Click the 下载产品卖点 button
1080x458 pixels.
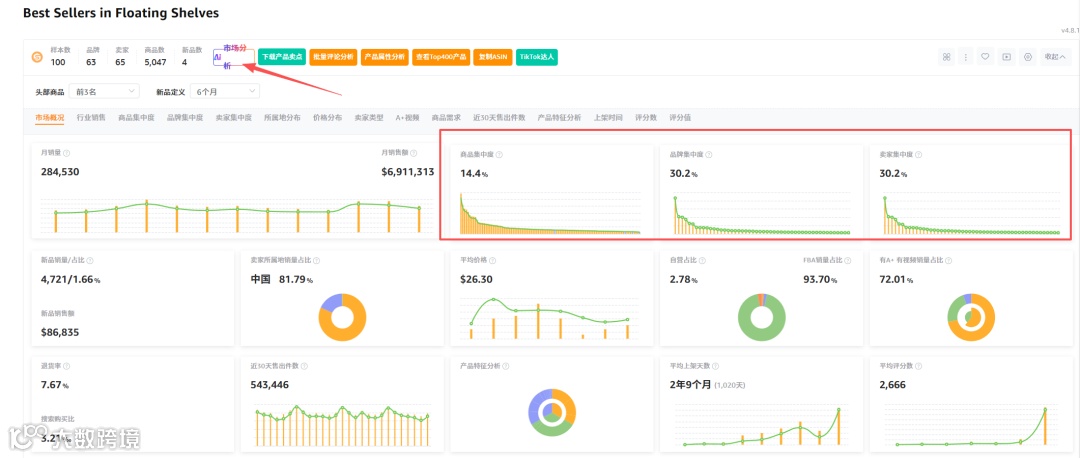click(282, 57)
